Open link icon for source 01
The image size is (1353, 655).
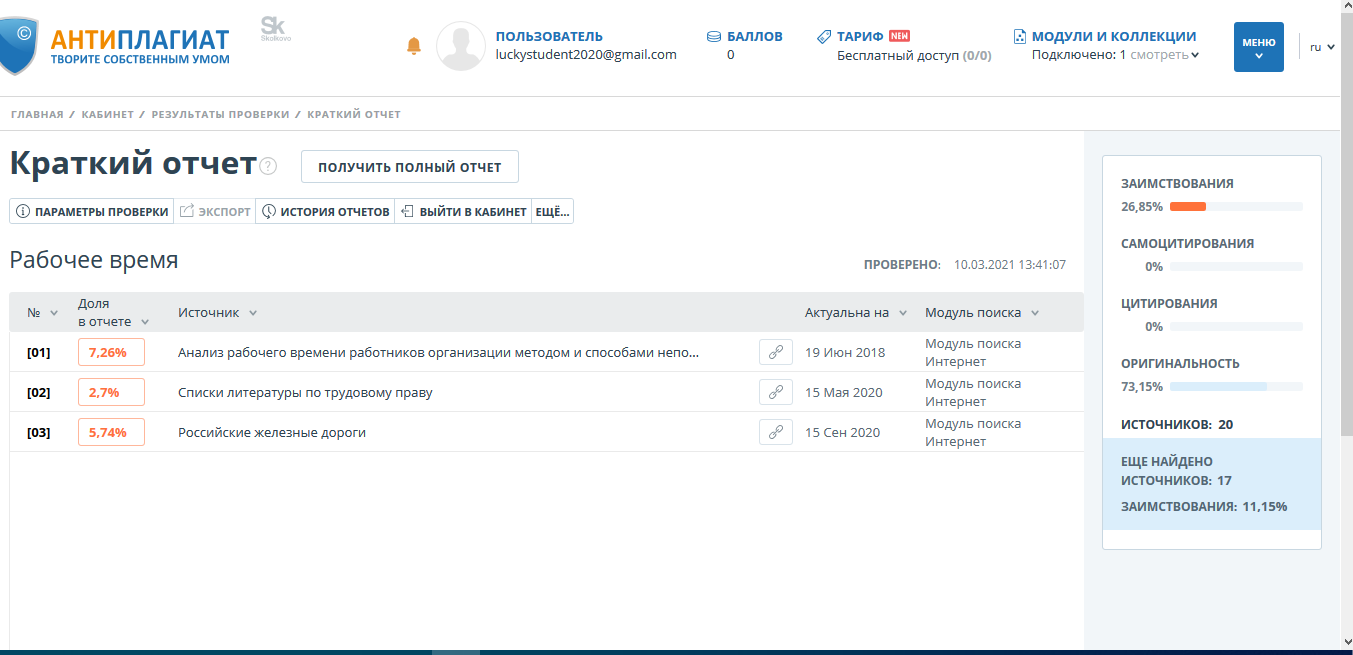tap(775, 352)
